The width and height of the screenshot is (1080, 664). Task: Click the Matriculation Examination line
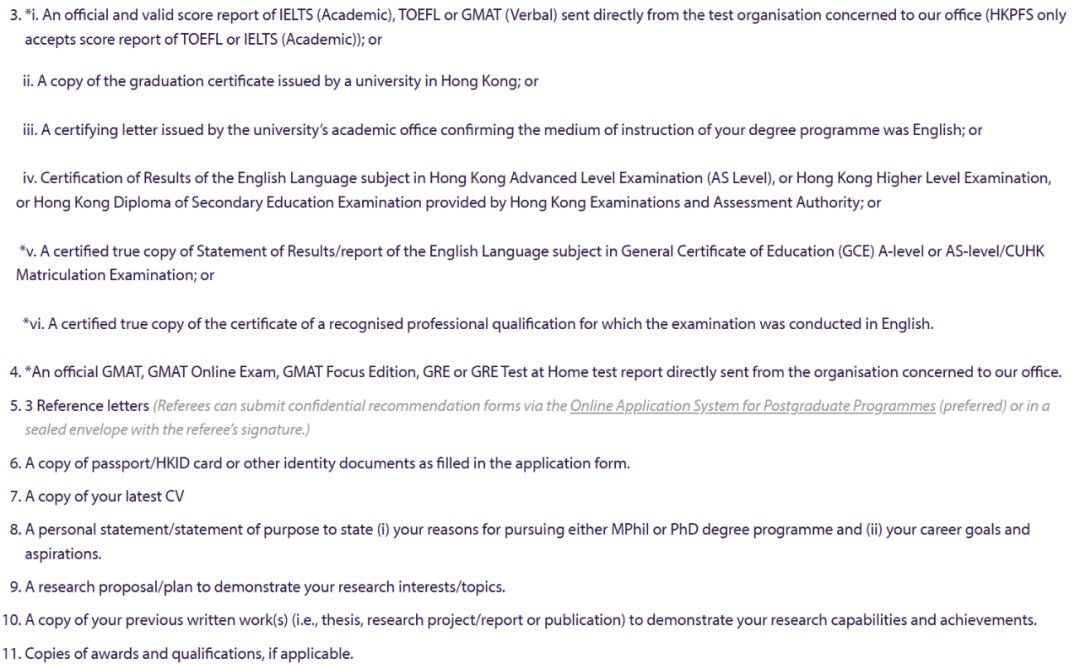click(x=114, y=275)
